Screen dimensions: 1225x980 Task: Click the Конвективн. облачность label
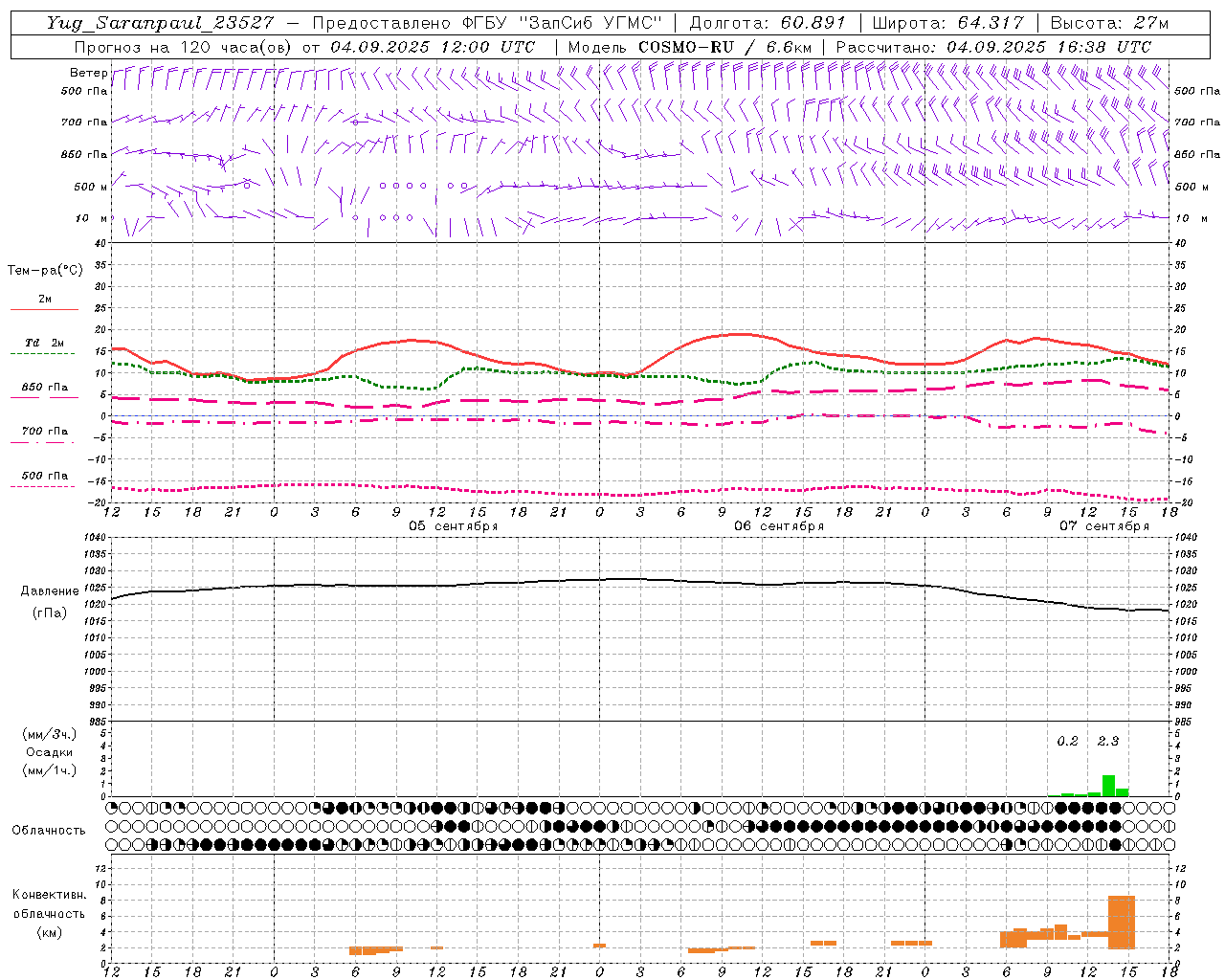[49, 904]
